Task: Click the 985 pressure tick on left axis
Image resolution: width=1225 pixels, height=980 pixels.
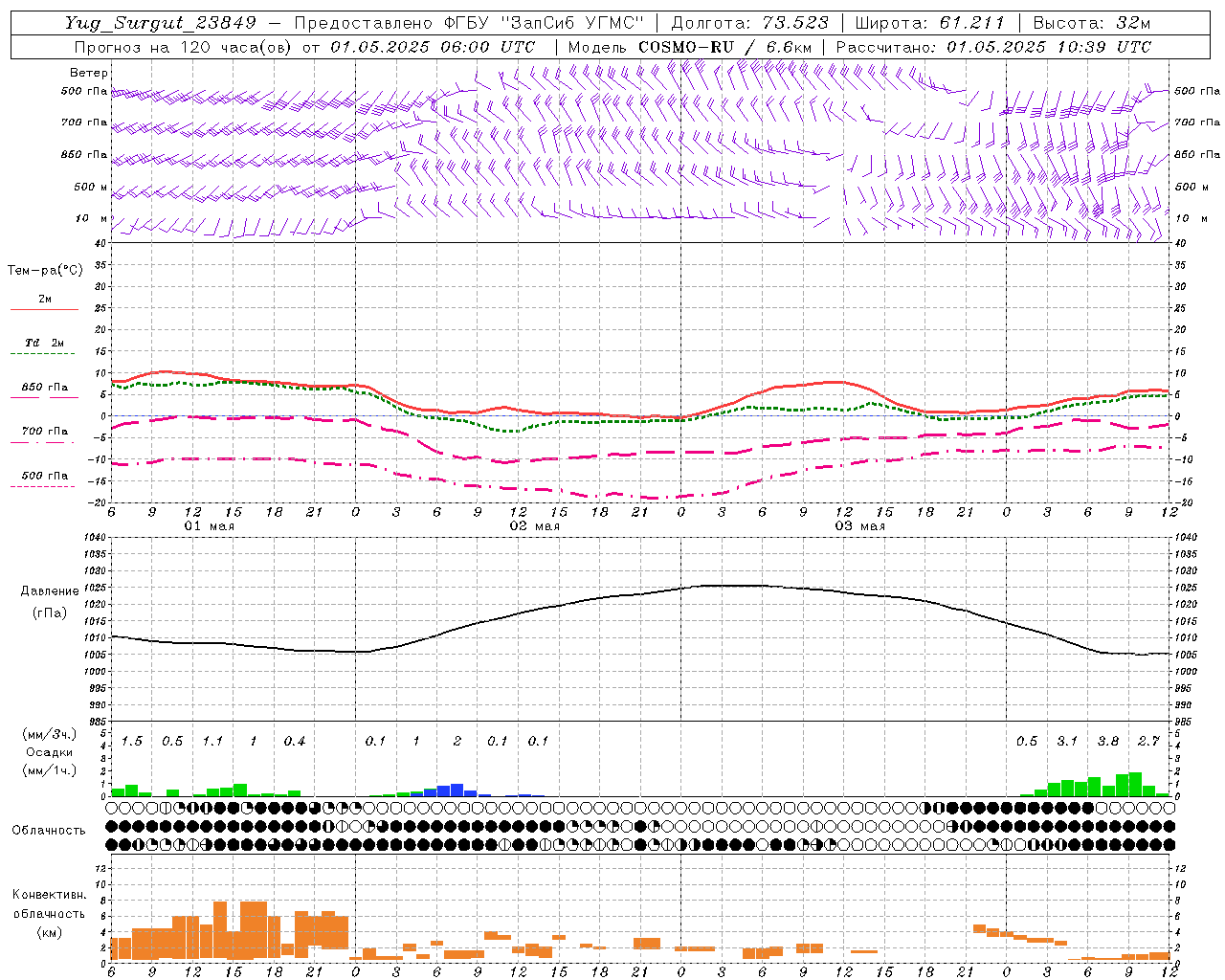Action: pos(96,722)
